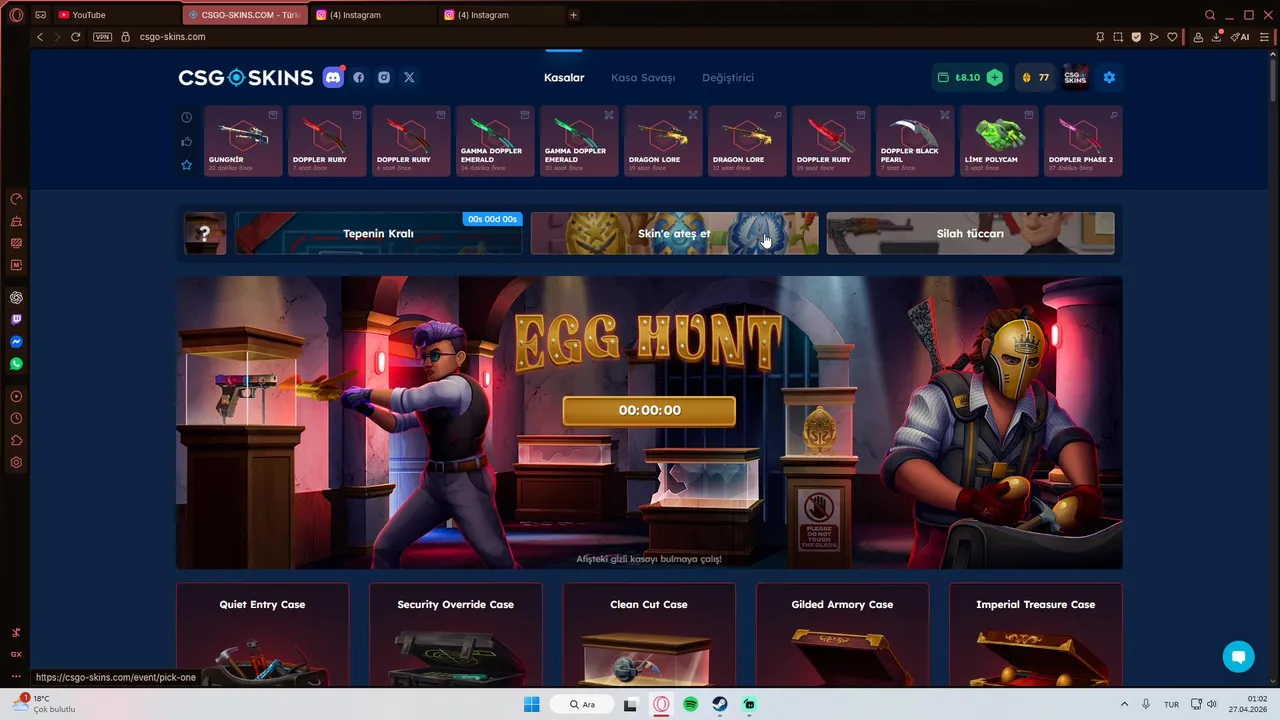Open the Quiet Entry Case

pos(263,636)
